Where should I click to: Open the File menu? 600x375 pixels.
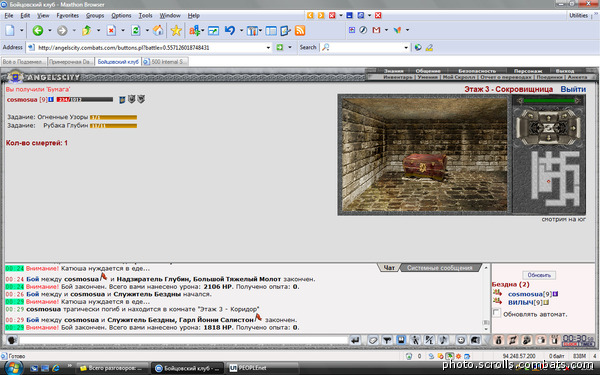pos(8,15)
